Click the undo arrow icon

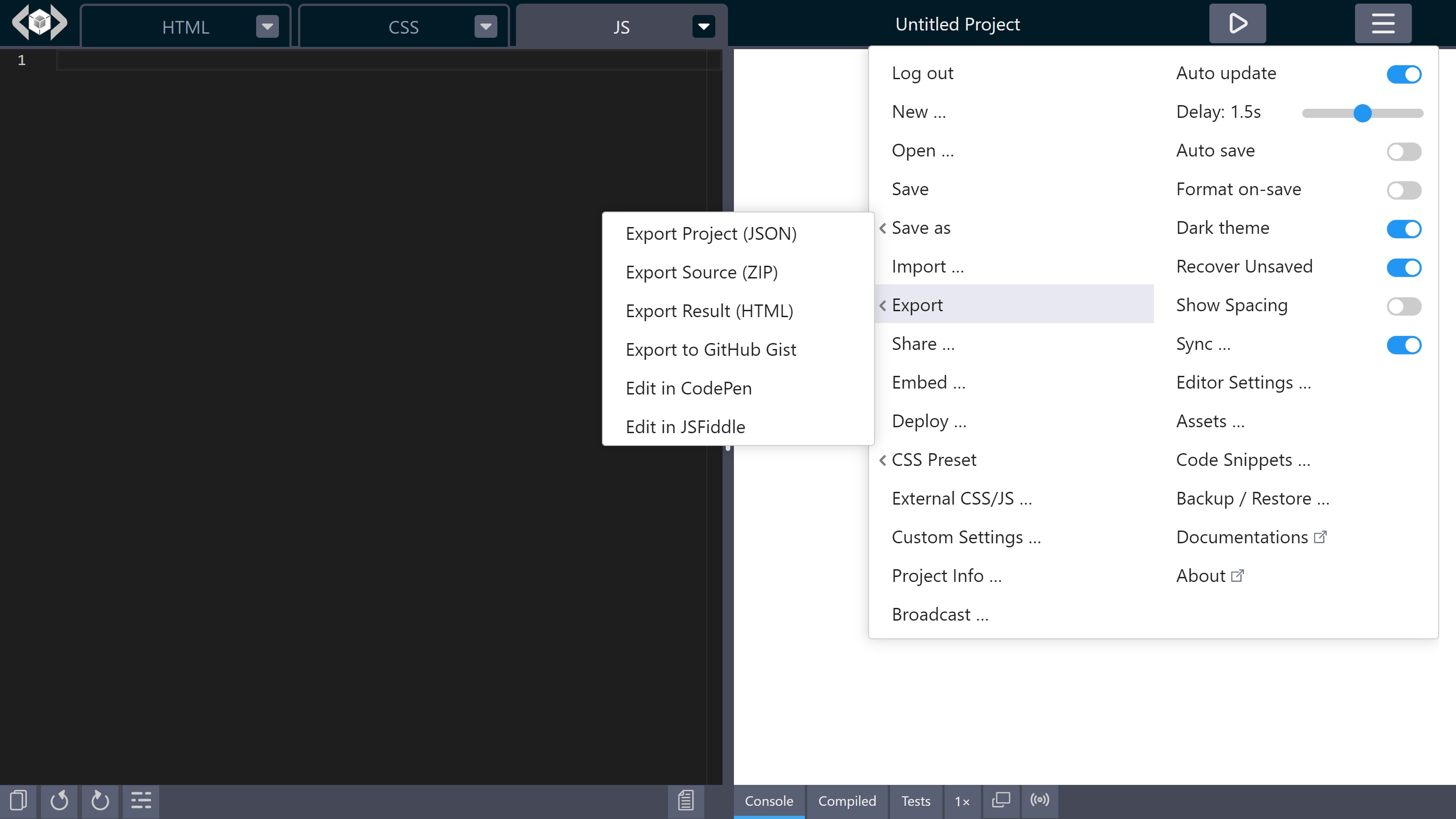[59, 800]
